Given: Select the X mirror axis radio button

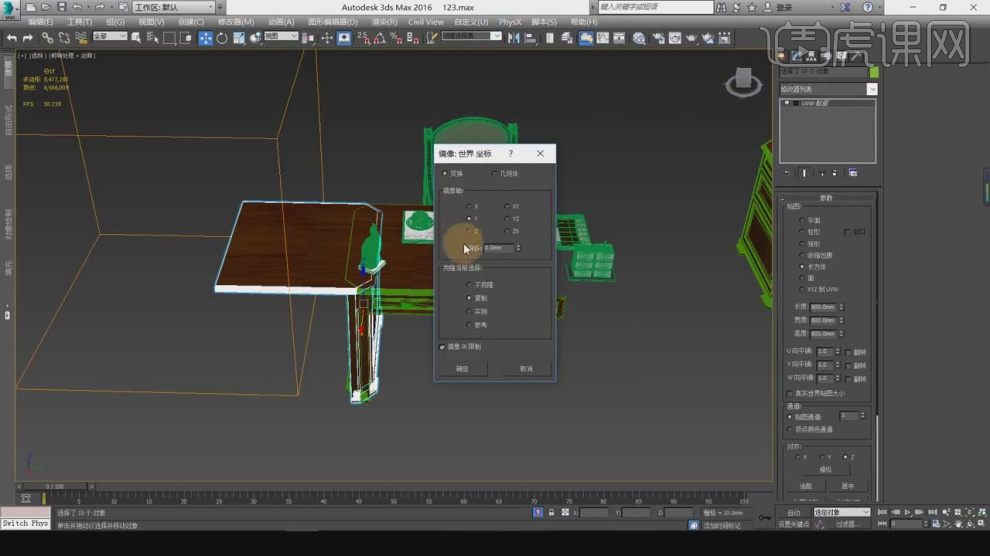Looking at the screenshot, I should click(468, 206).
